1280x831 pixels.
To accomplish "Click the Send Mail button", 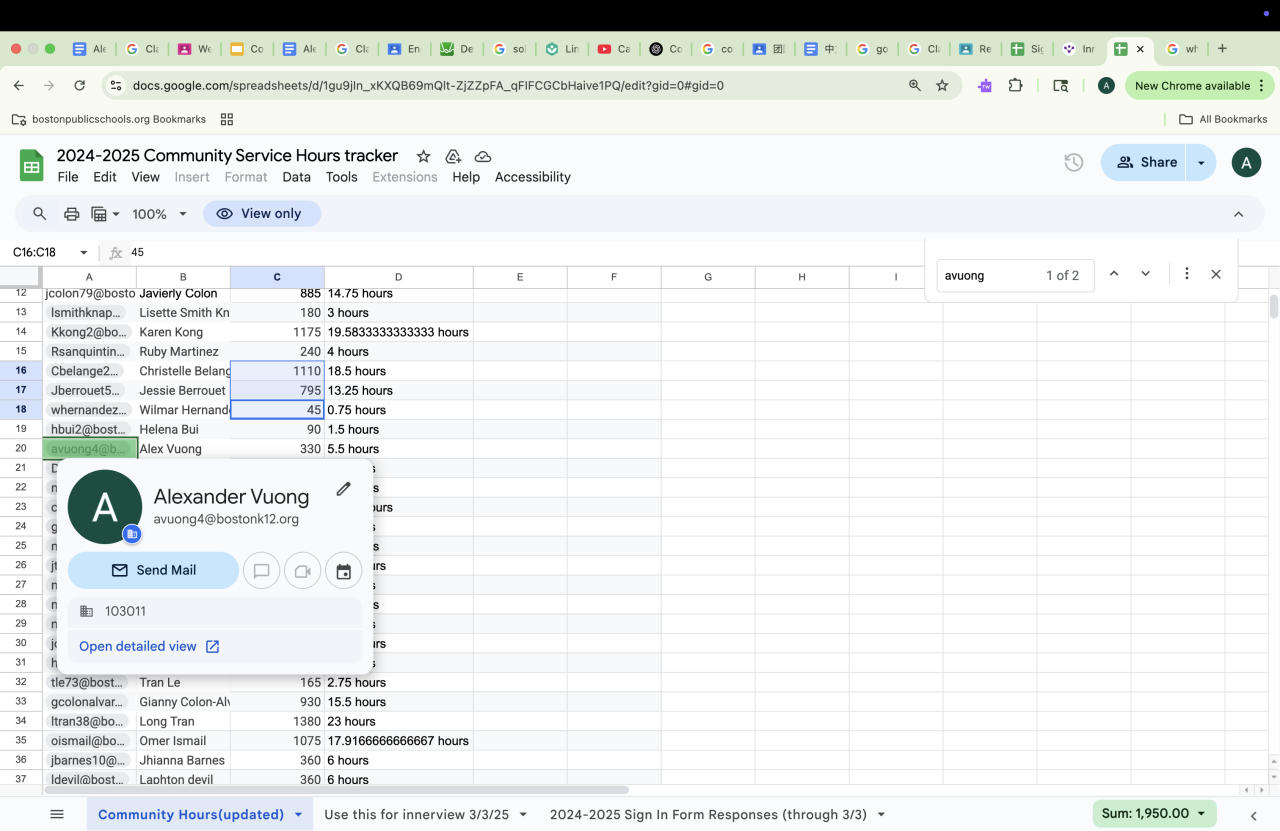I will tap(153, 570).
